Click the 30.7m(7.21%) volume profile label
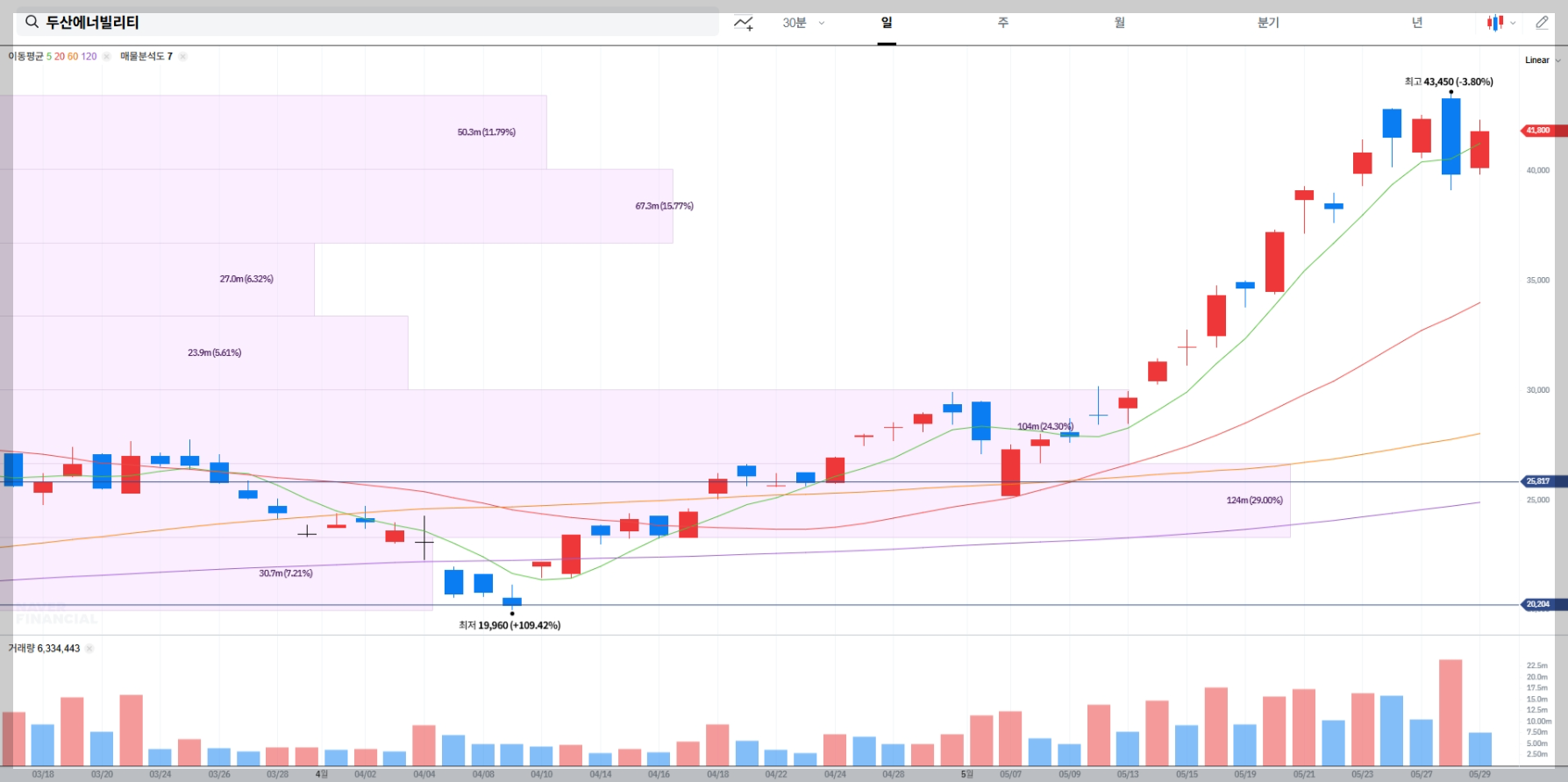Screen dimensions: 1568x782 click(285, 573)
